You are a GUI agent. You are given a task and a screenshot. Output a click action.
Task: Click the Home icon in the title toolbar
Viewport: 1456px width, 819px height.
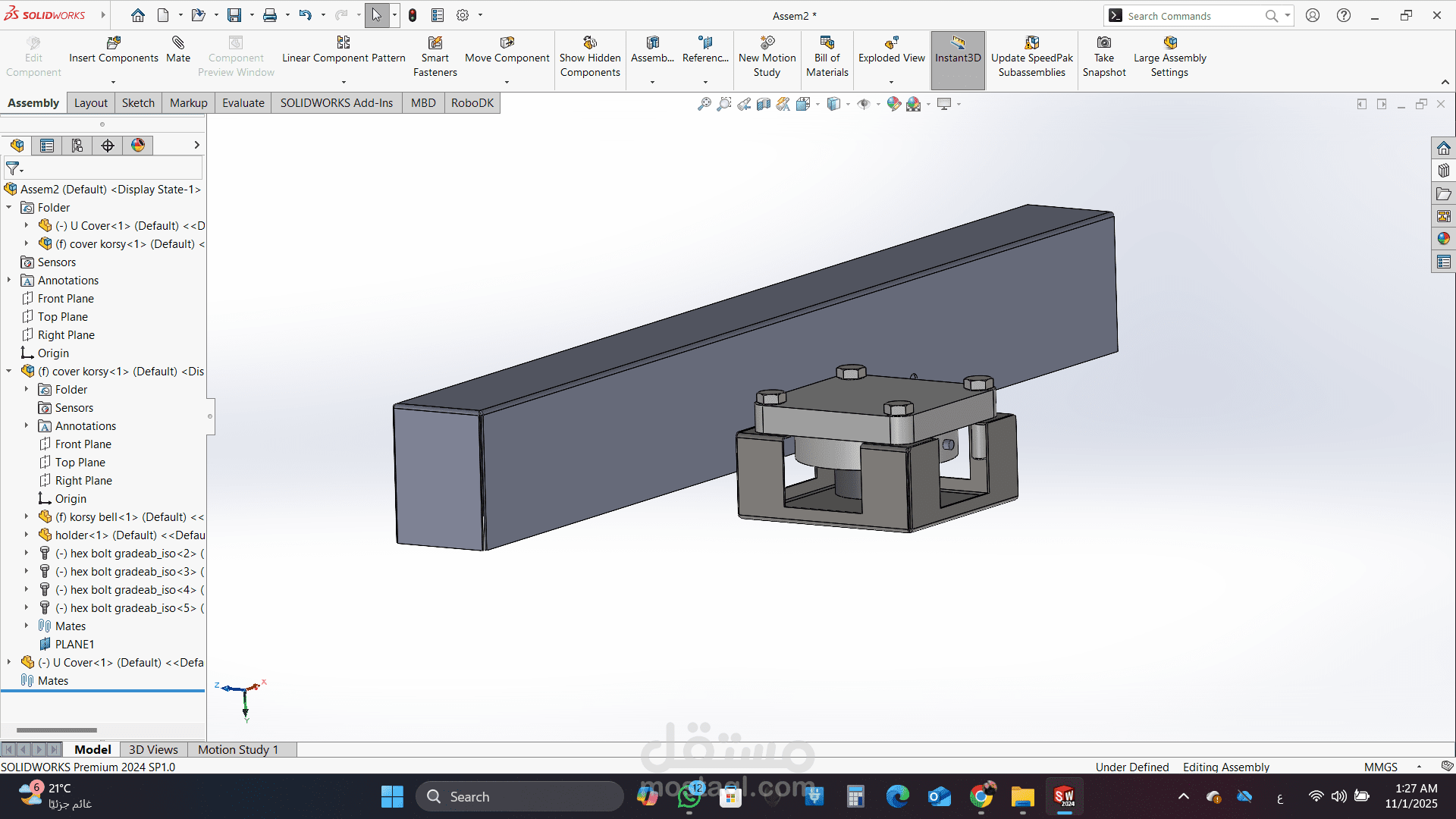click(138, 15)
